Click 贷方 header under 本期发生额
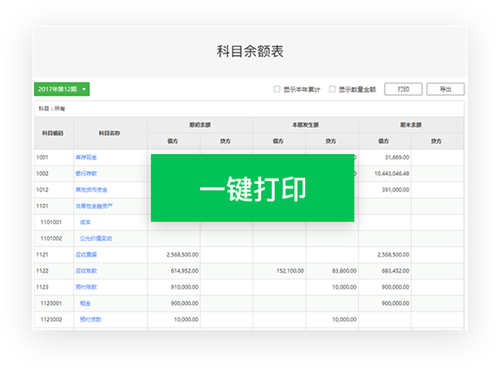 click(331, 141)
